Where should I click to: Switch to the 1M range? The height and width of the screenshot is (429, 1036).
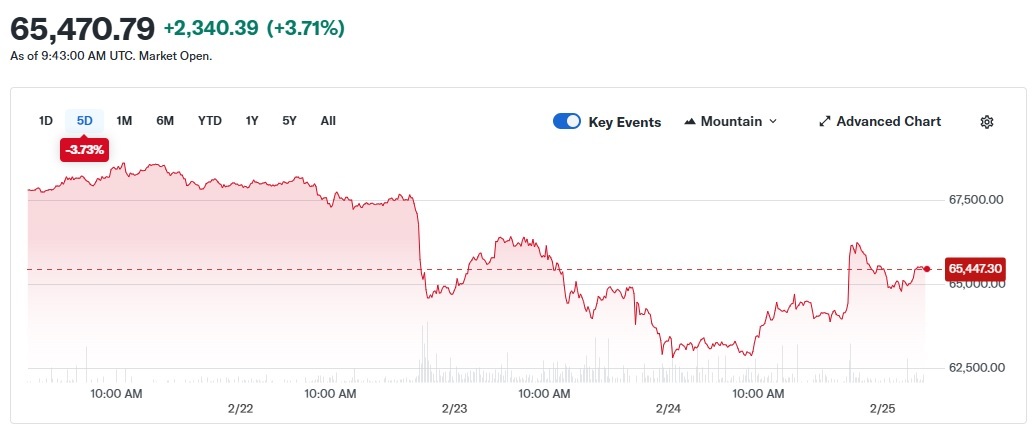click(124, 121)
